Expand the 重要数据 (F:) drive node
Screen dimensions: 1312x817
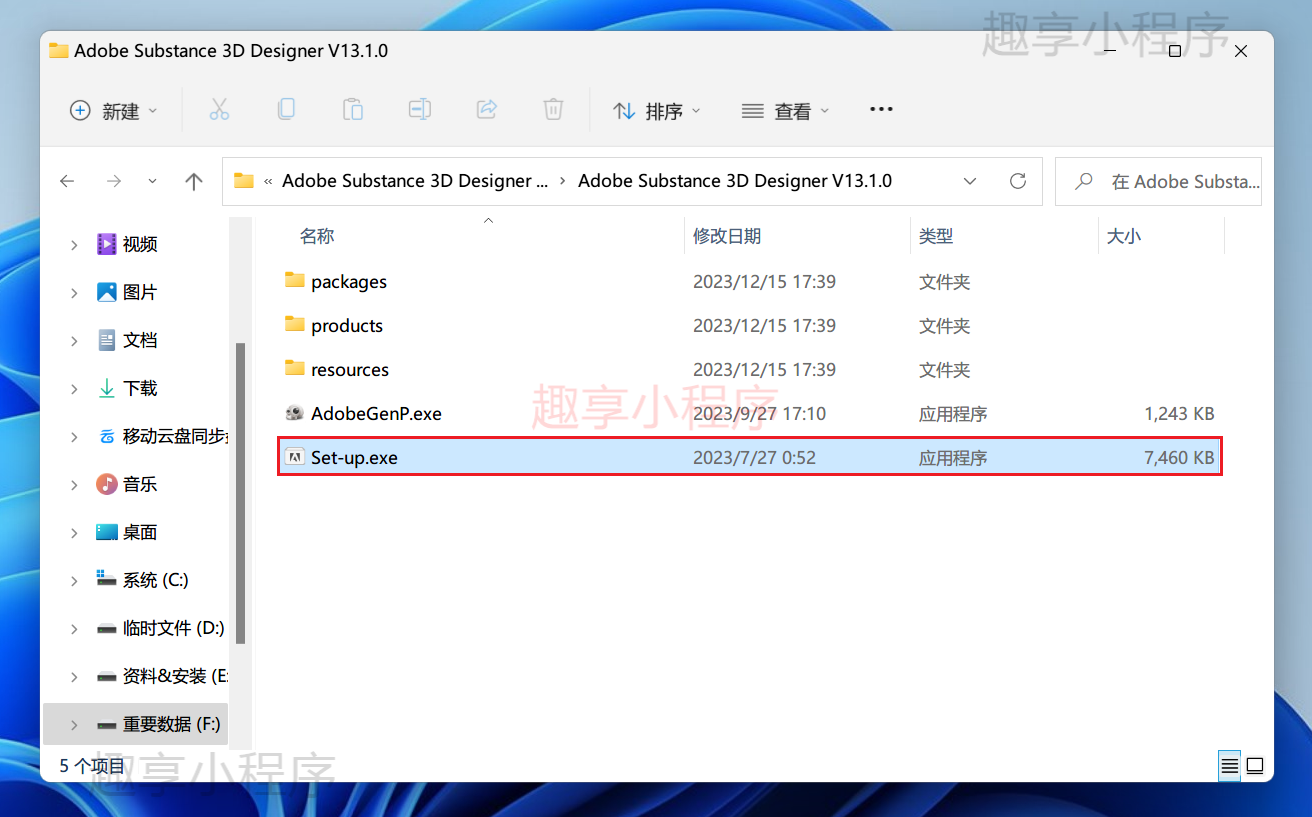click(x=74, y=724)
